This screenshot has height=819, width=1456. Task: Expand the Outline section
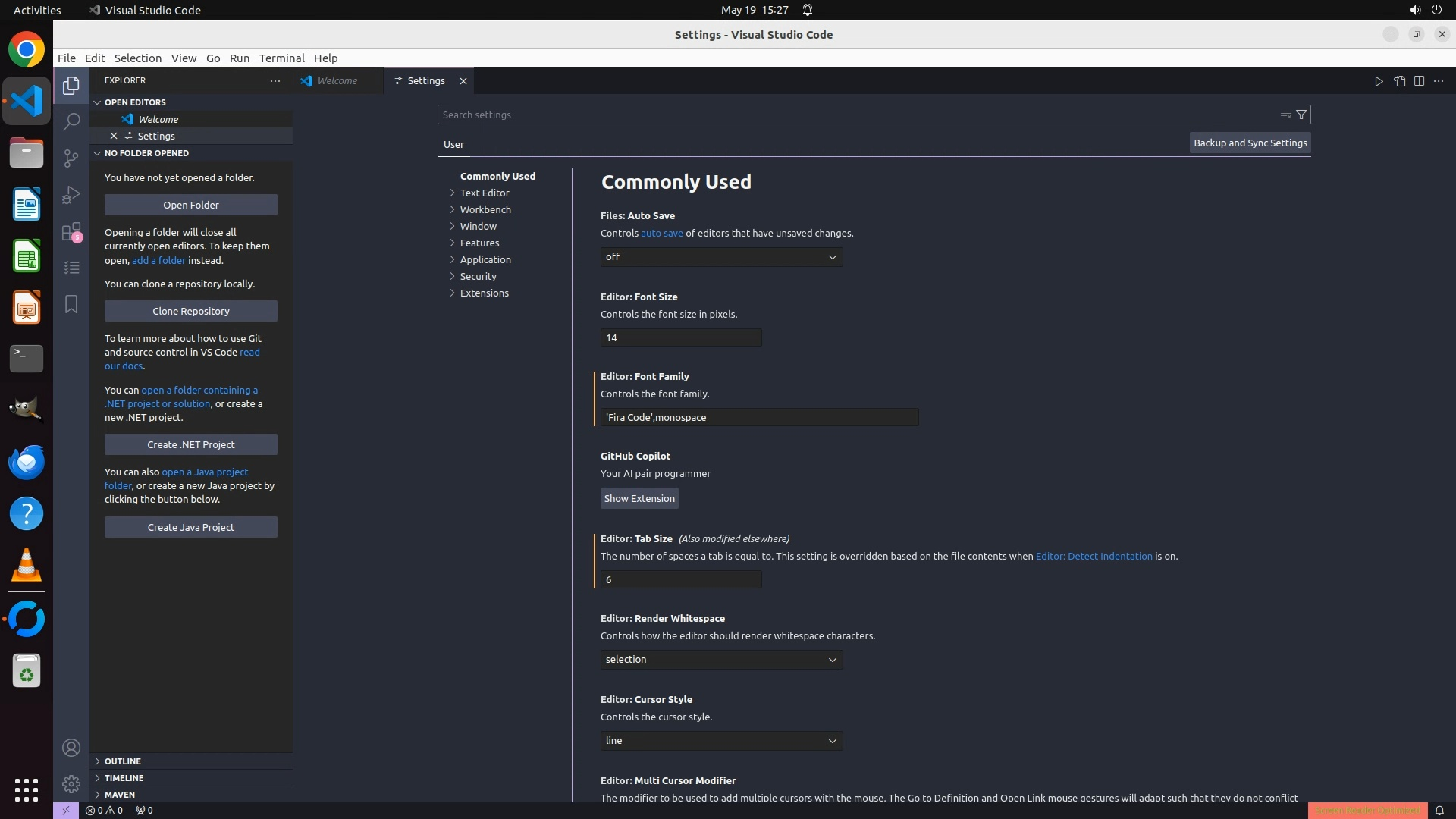tap(122, 761)
